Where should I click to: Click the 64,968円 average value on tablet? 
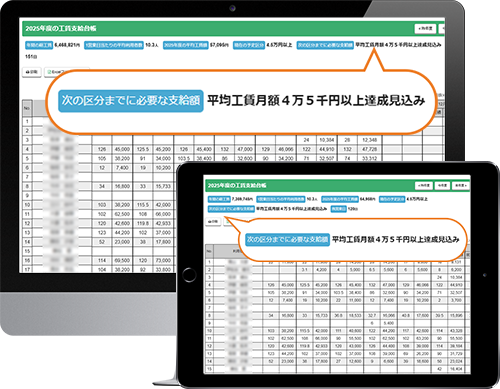[x=368, y=199]
